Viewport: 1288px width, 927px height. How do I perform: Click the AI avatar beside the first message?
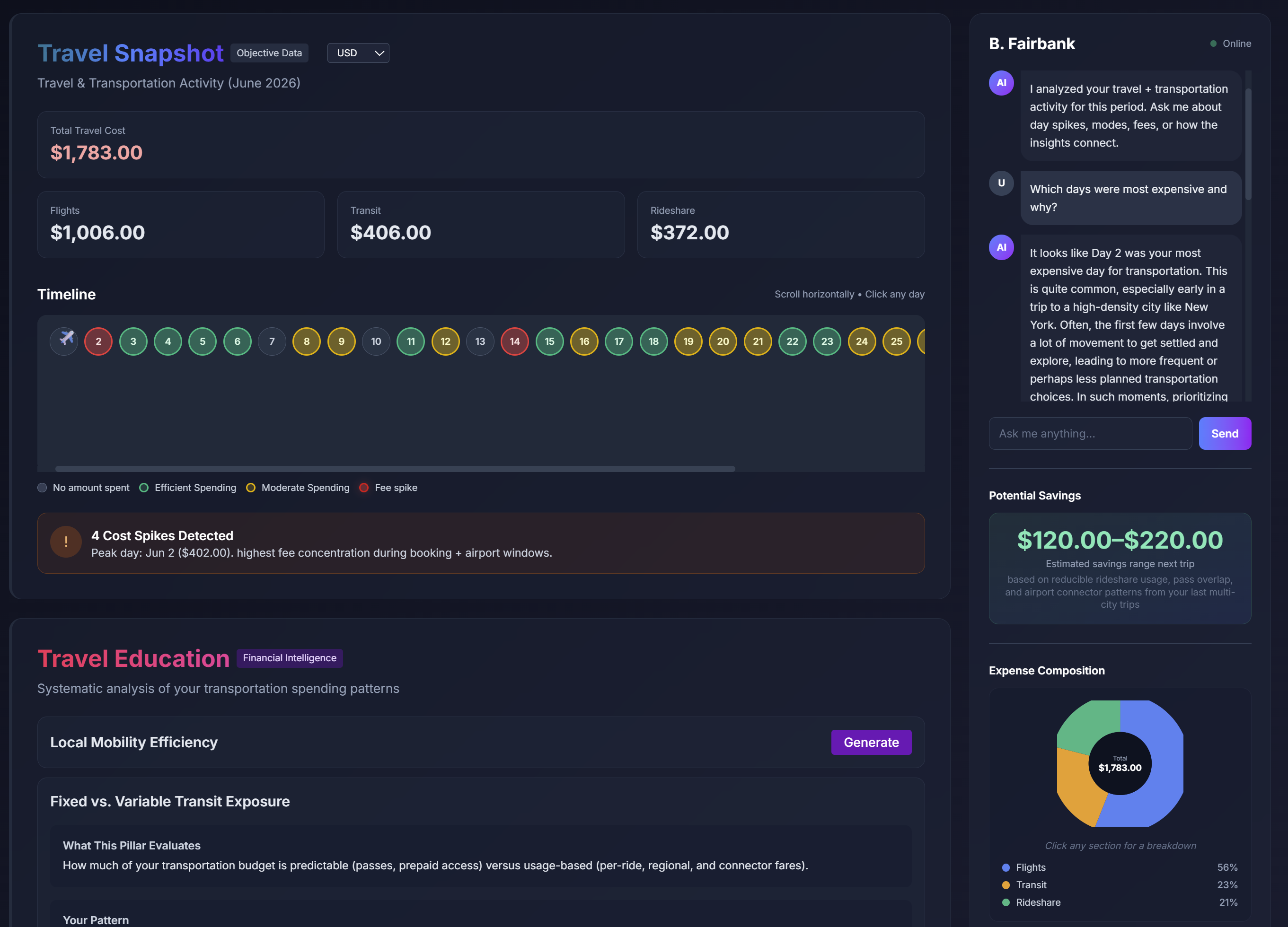pyautogui.click(x=1001, y=83)
